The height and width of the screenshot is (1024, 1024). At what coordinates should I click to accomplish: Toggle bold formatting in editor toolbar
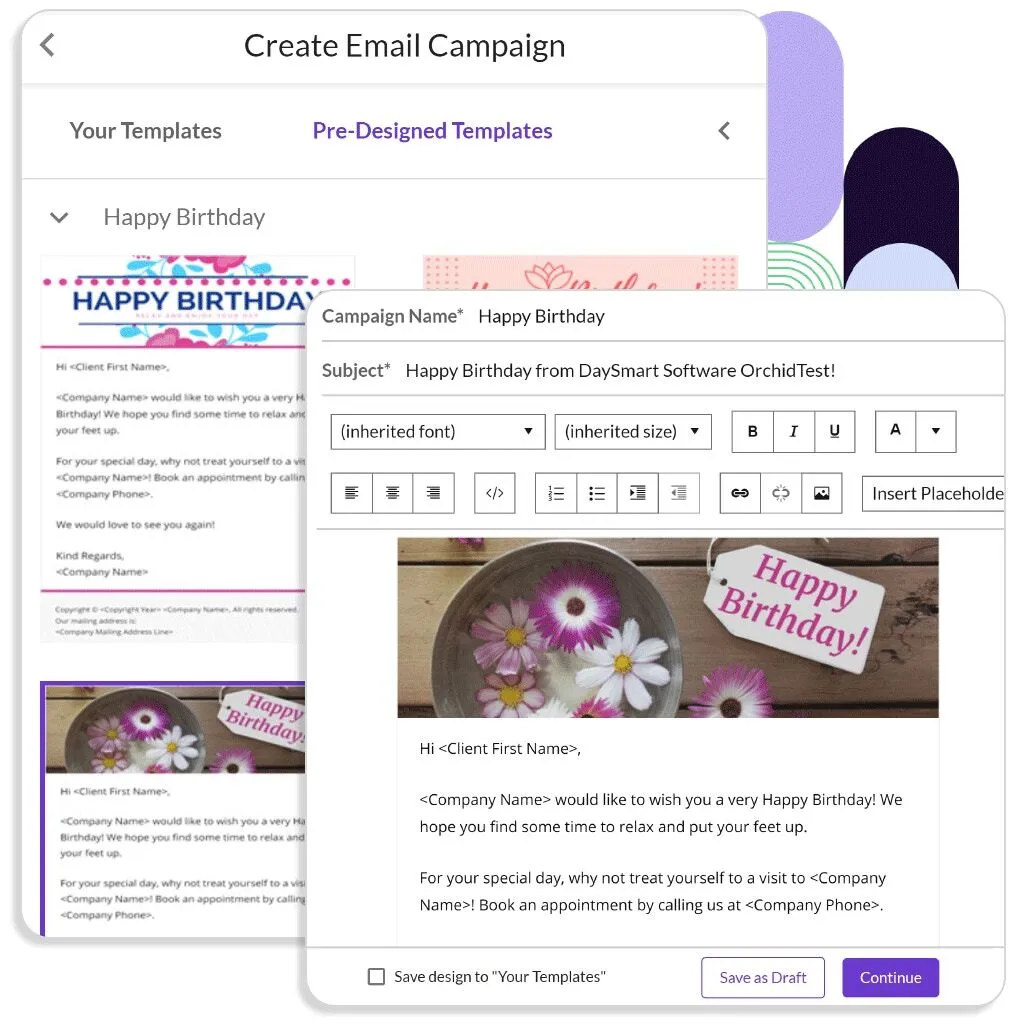pyautogui.click(x=752, y=432)
